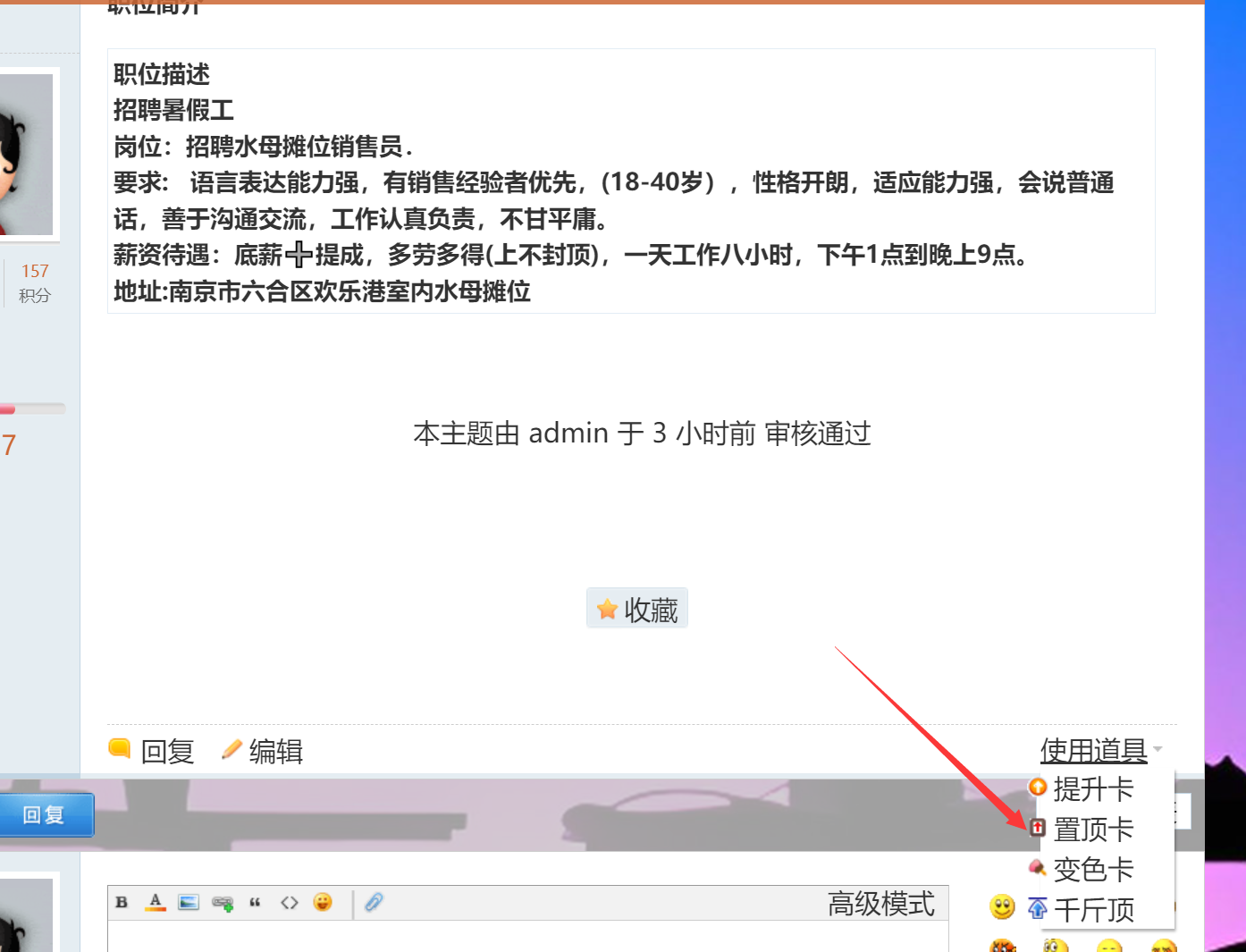
Task: Expand the 使用道具 dropdown
Action: (x=1093, y=750)
